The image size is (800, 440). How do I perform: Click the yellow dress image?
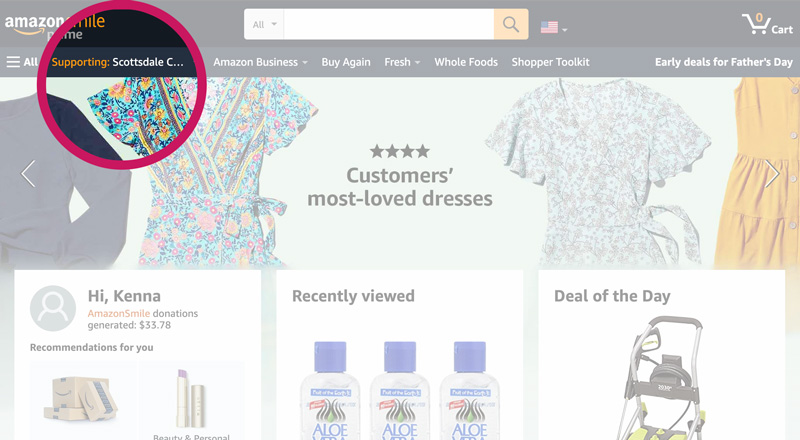pos(757,173)
